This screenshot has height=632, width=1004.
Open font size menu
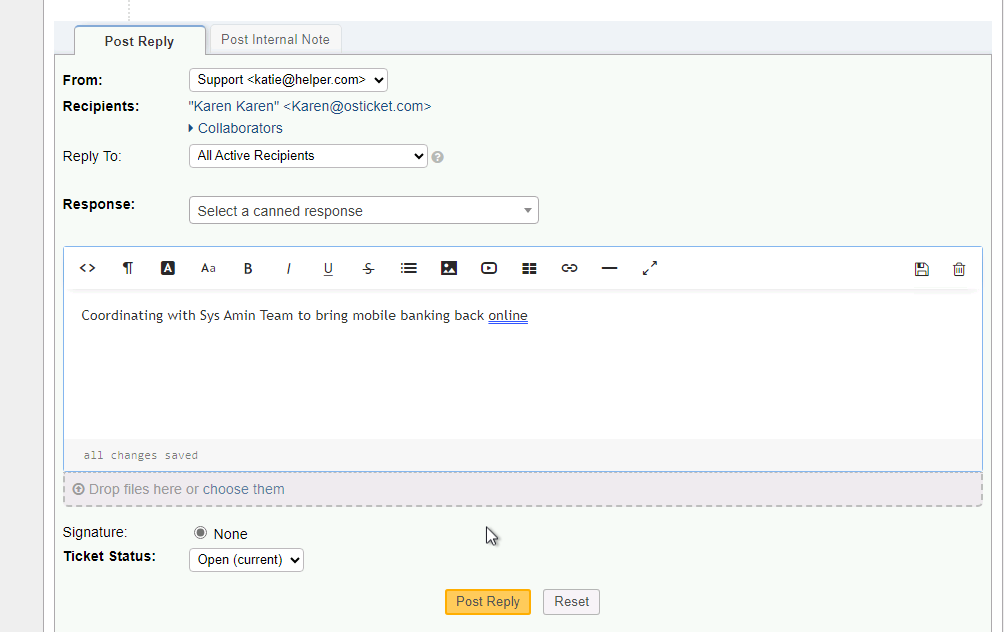pos(208,268)
